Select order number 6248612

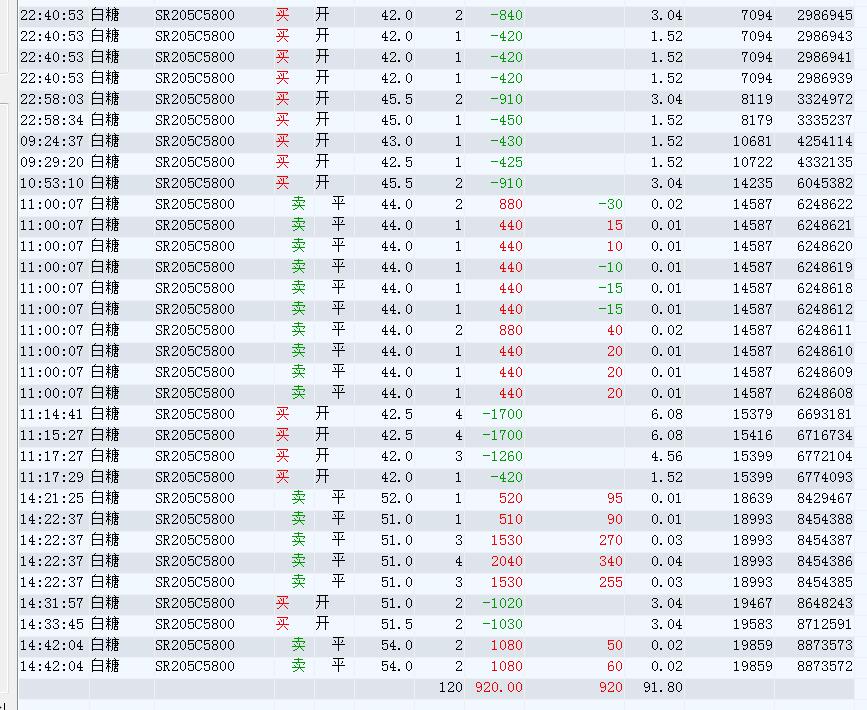tap(824, 310)
